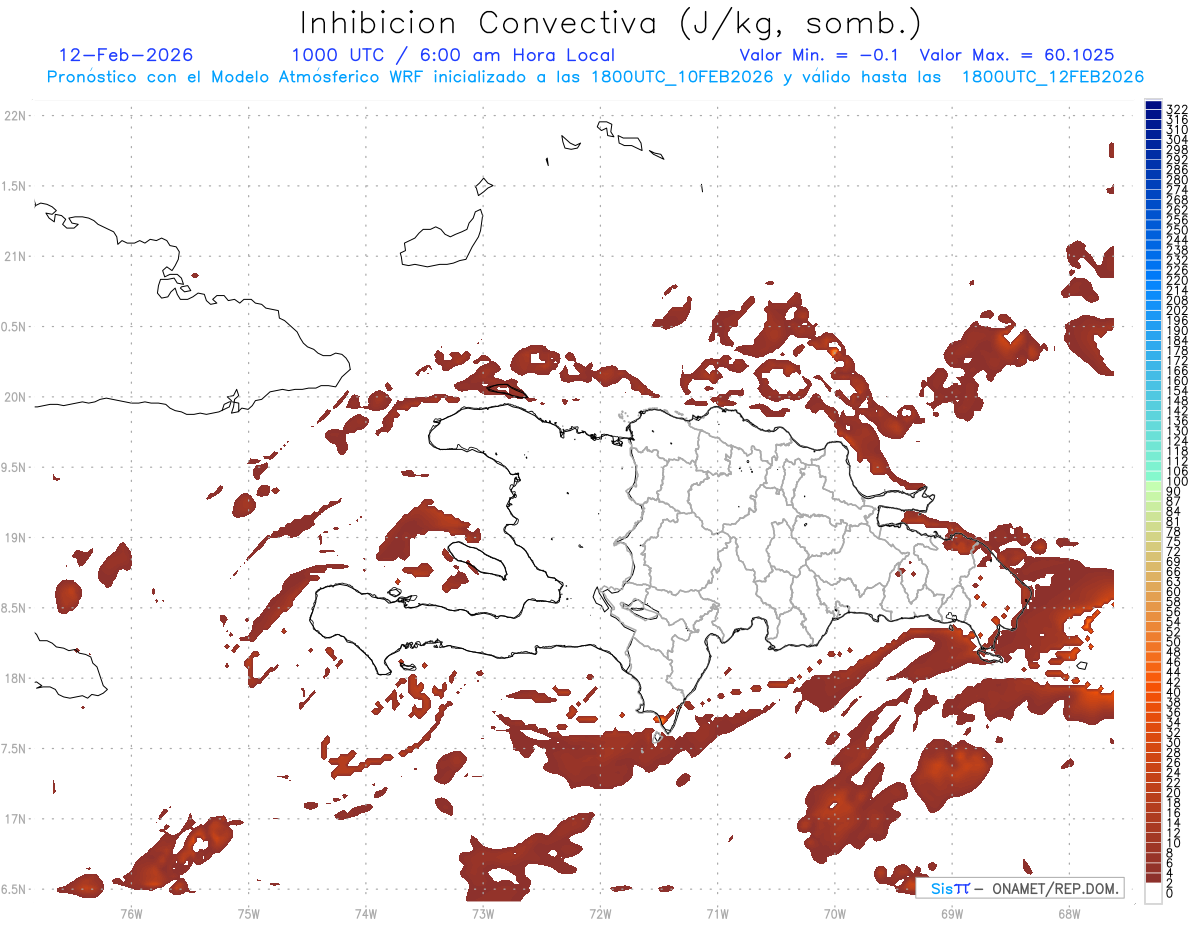Click the colorbar label '0'
Image resolution: width=1200 pixels, height=927 pixels.
point(1169,891)
